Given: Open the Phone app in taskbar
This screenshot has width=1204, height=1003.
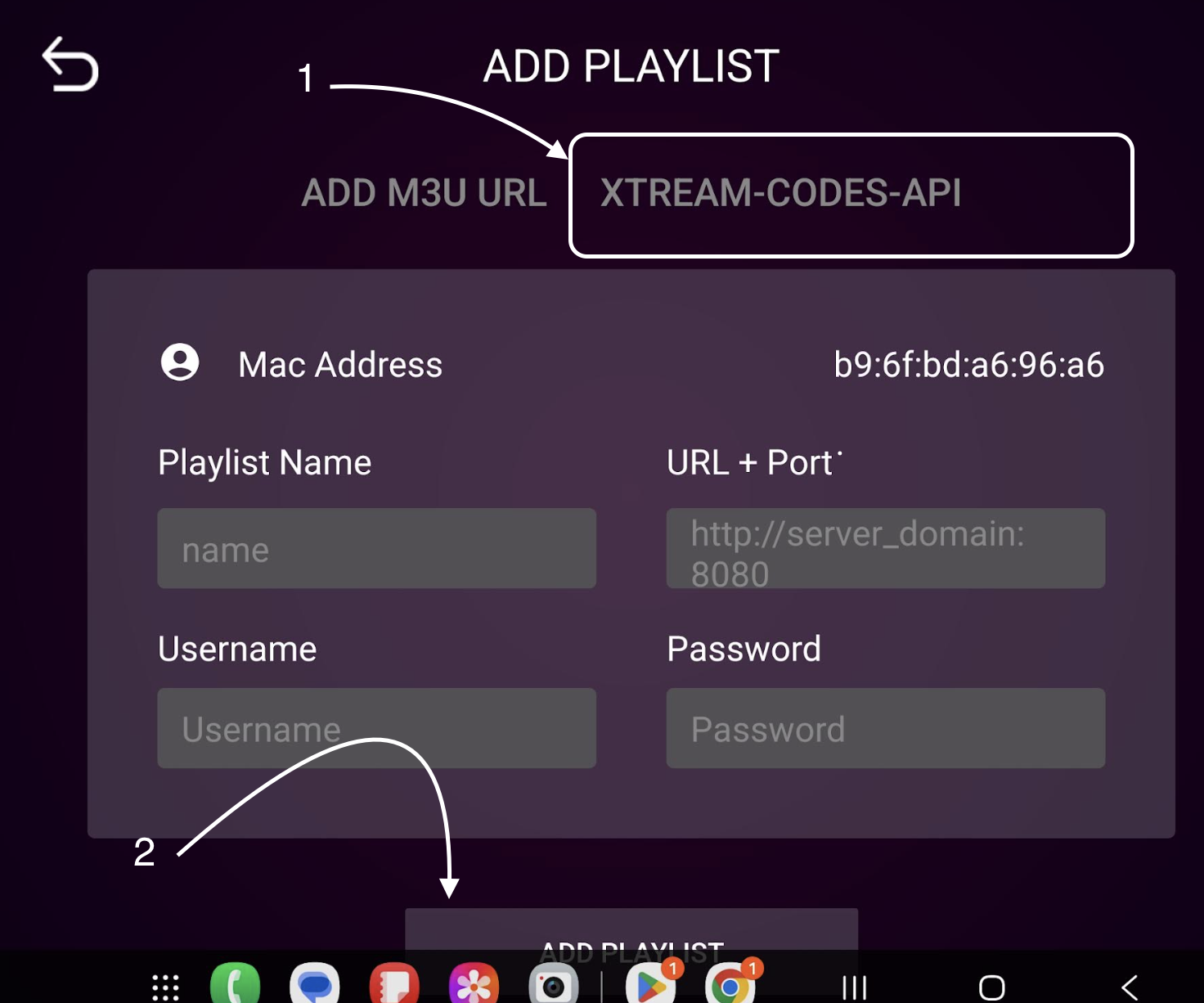Looking at the screenshot, I should [x=235, y=984].
